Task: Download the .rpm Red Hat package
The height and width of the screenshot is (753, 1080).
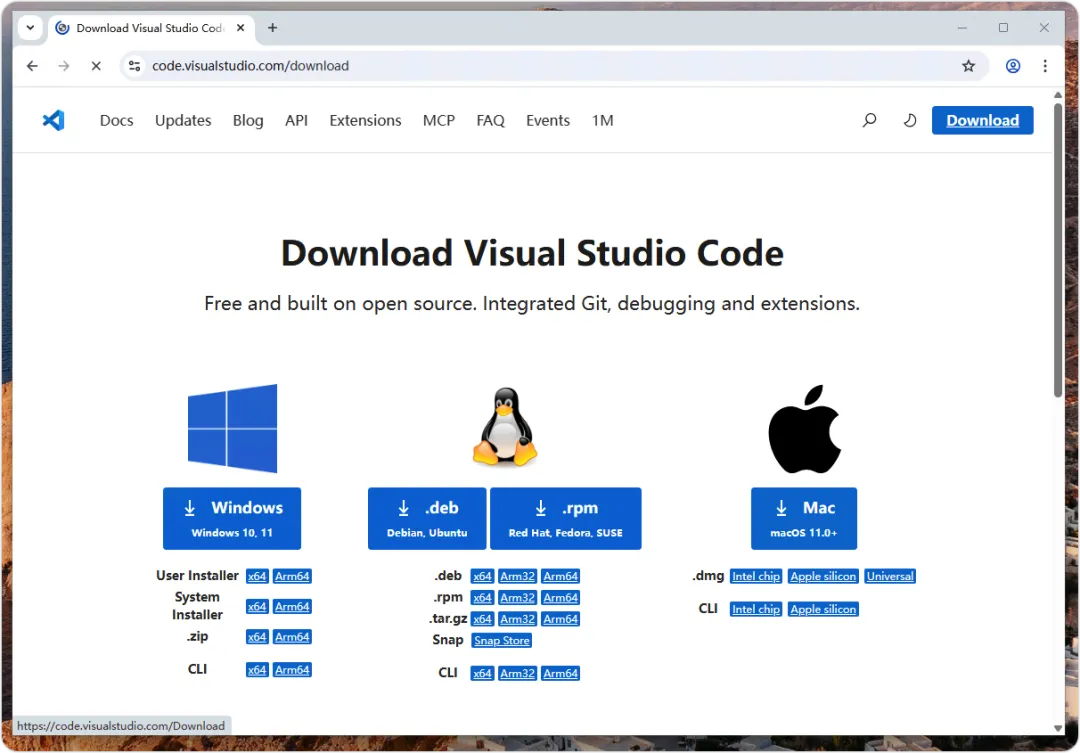Action: point(565,519)
